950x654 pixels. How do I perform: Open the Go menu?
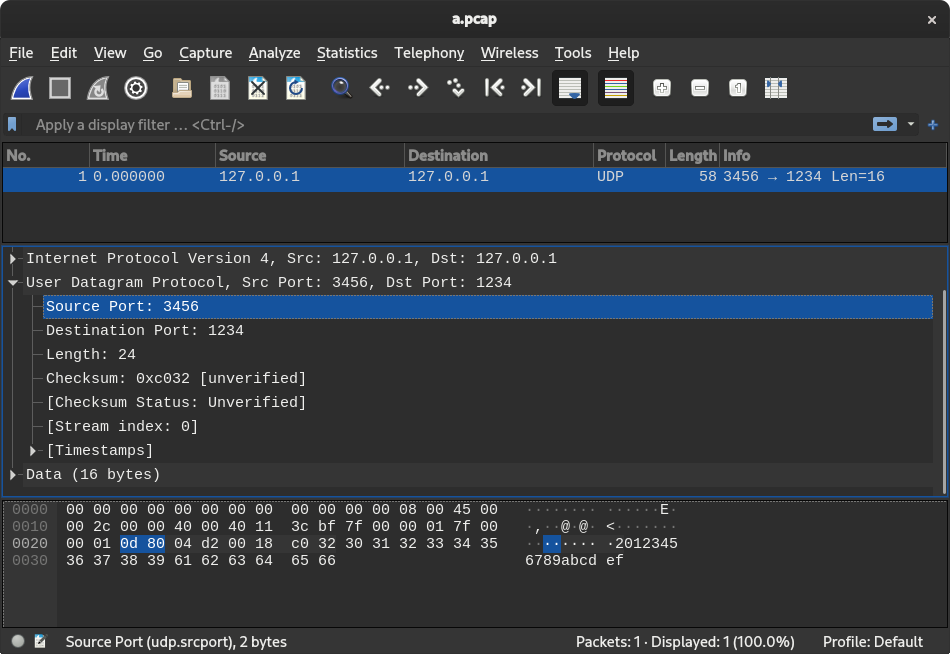(x=153, y=53)
